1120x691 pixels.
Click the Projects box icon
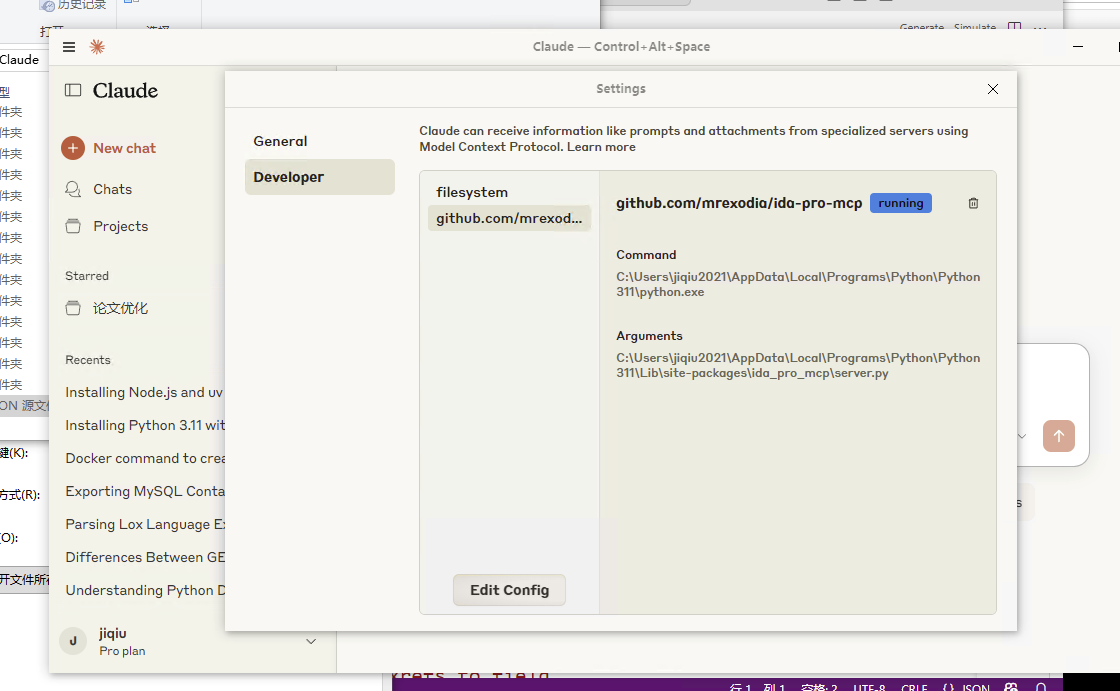tap(73, 226)
